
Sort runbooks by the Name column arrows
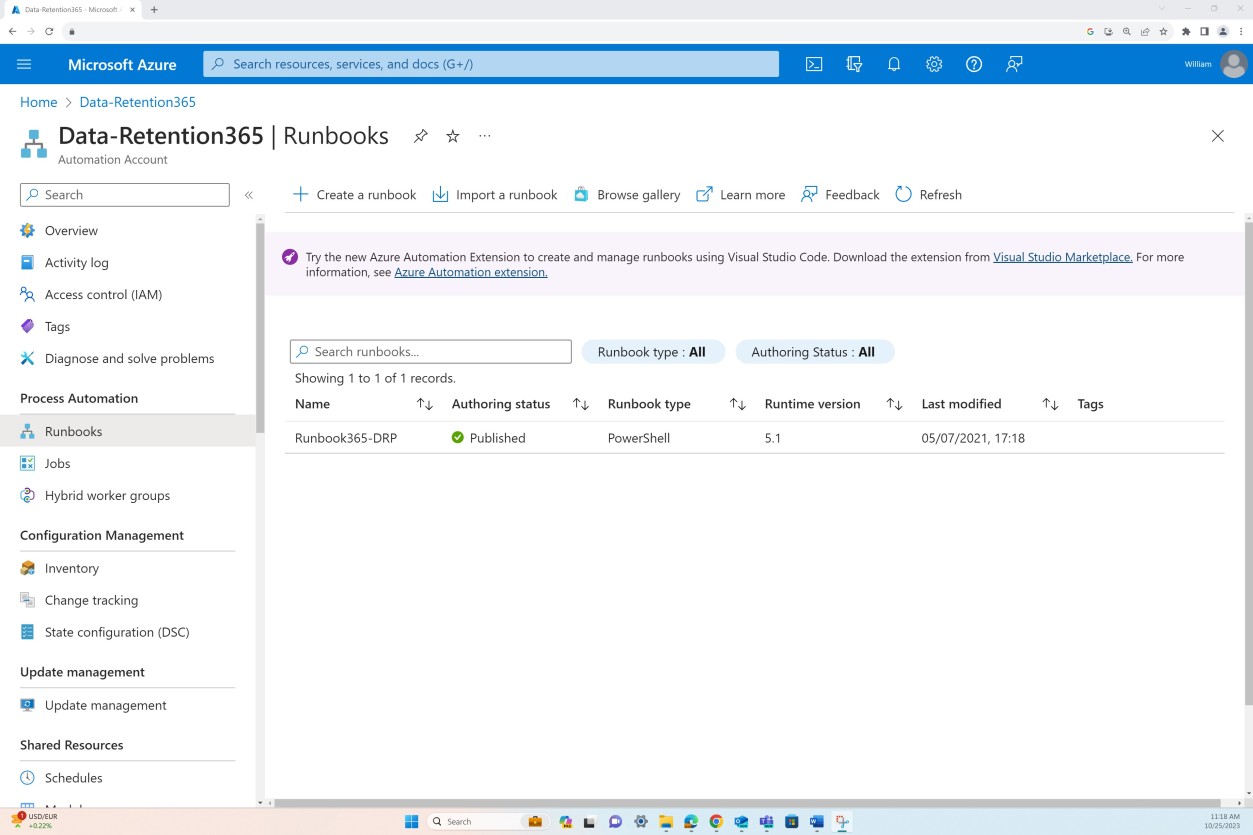424,404
